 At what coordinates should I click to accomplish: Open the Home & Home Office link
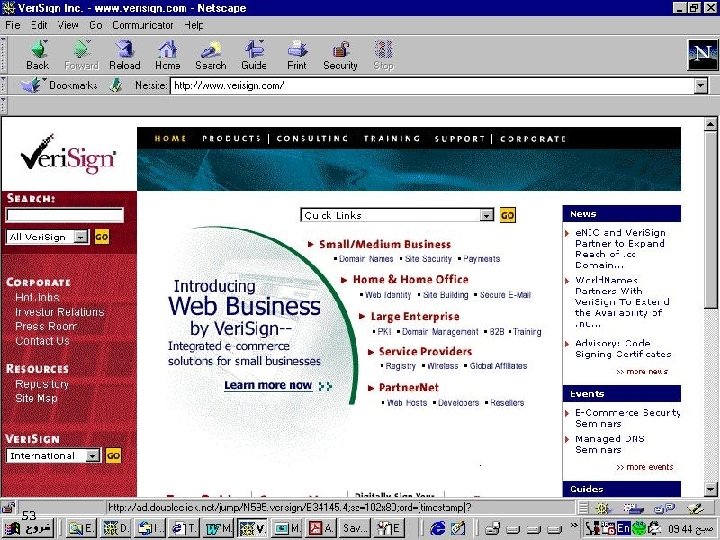coord(411,279)
